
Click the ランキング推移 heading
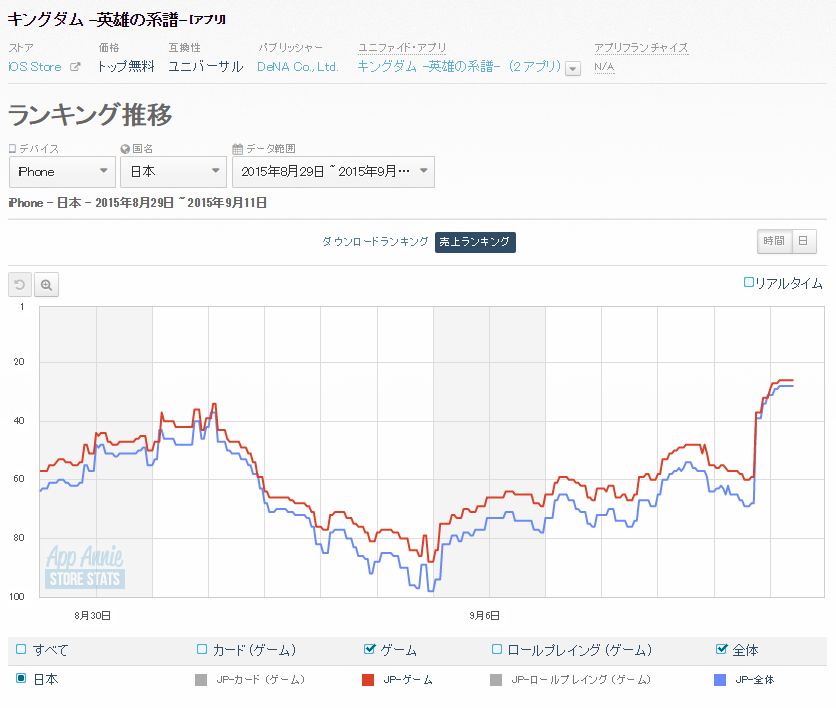[x=90, y=115]
